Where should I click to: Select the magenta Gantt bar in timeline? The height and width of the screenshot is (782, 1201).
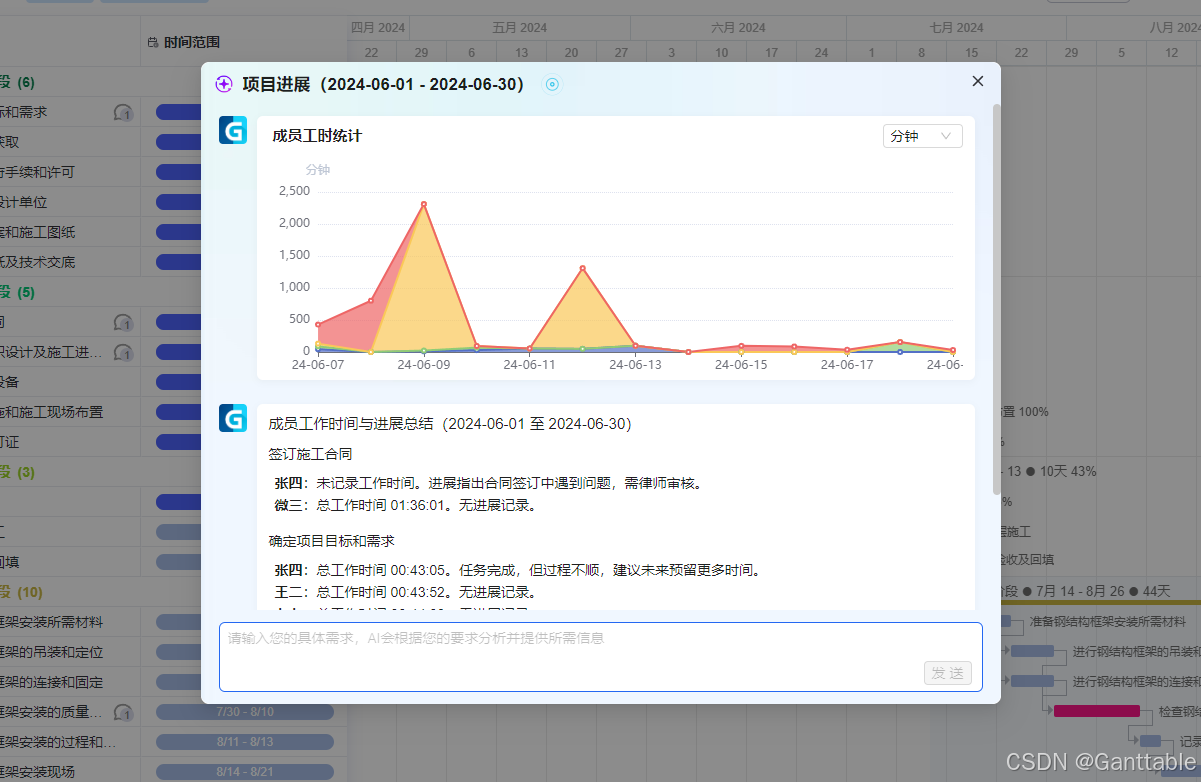click(x=1096, y=711)
